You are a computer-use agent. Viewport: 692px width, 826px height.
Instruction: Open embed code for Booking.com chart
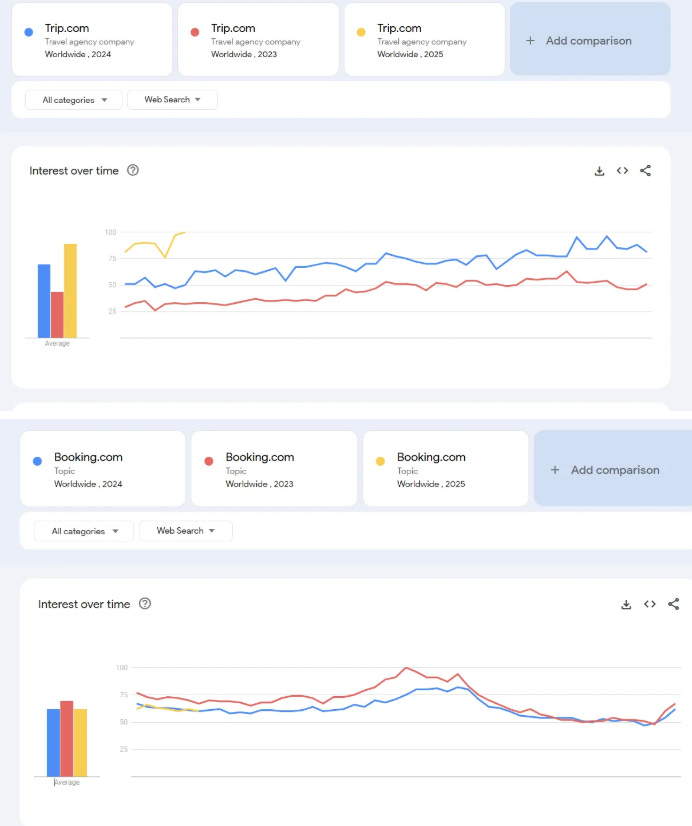[x=650, y=604]
